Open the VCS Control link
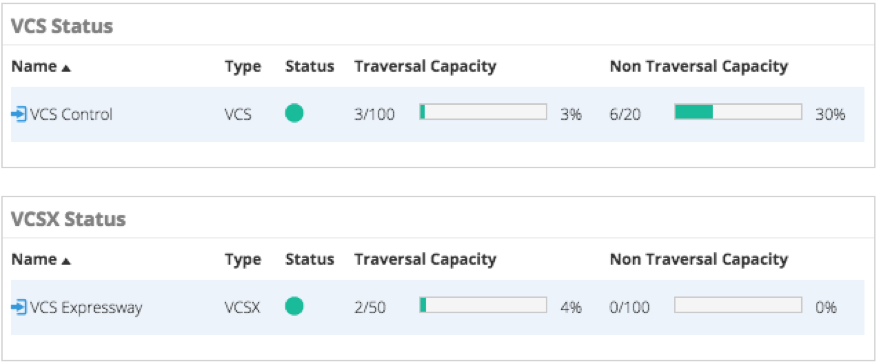 pos(71,115)
